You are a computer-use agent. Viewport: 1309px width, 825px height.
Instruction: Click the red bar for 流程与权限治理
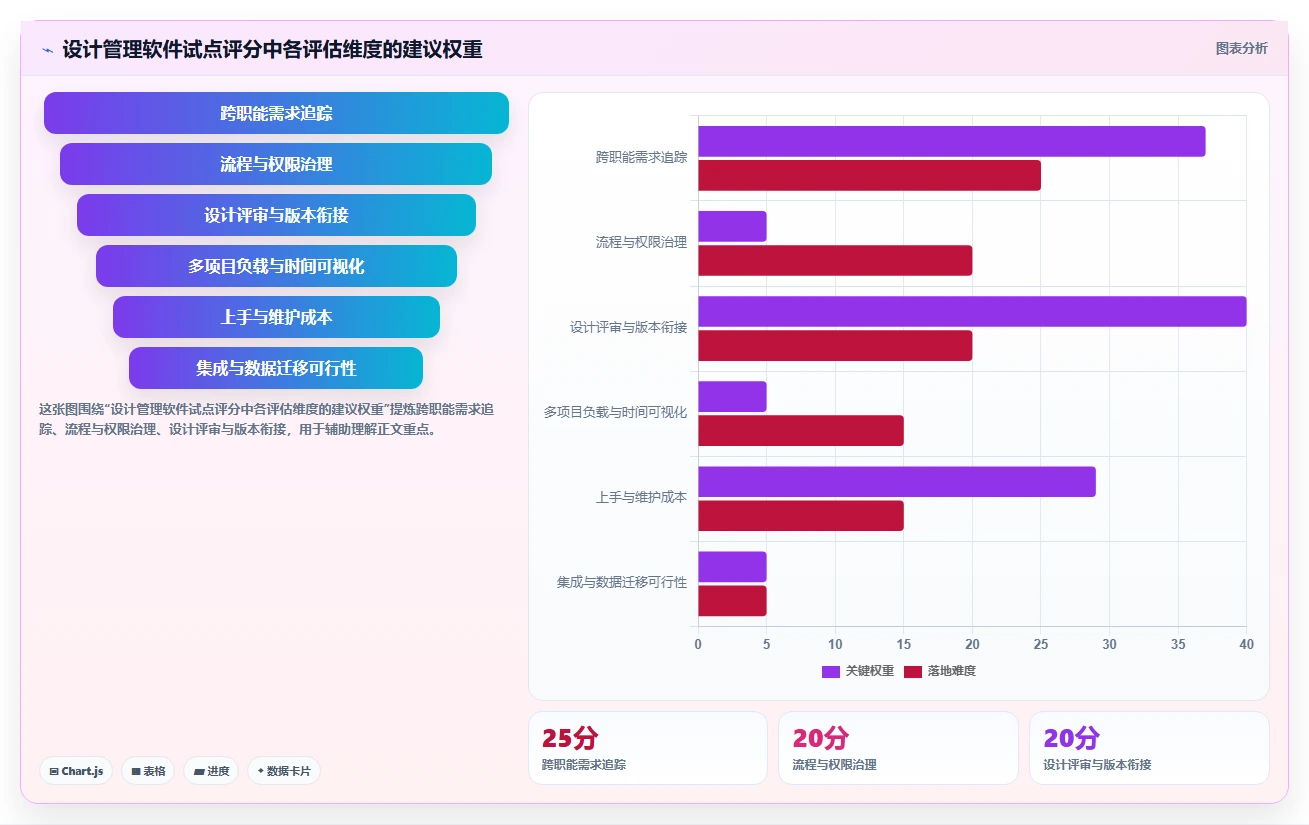(835, 261)
